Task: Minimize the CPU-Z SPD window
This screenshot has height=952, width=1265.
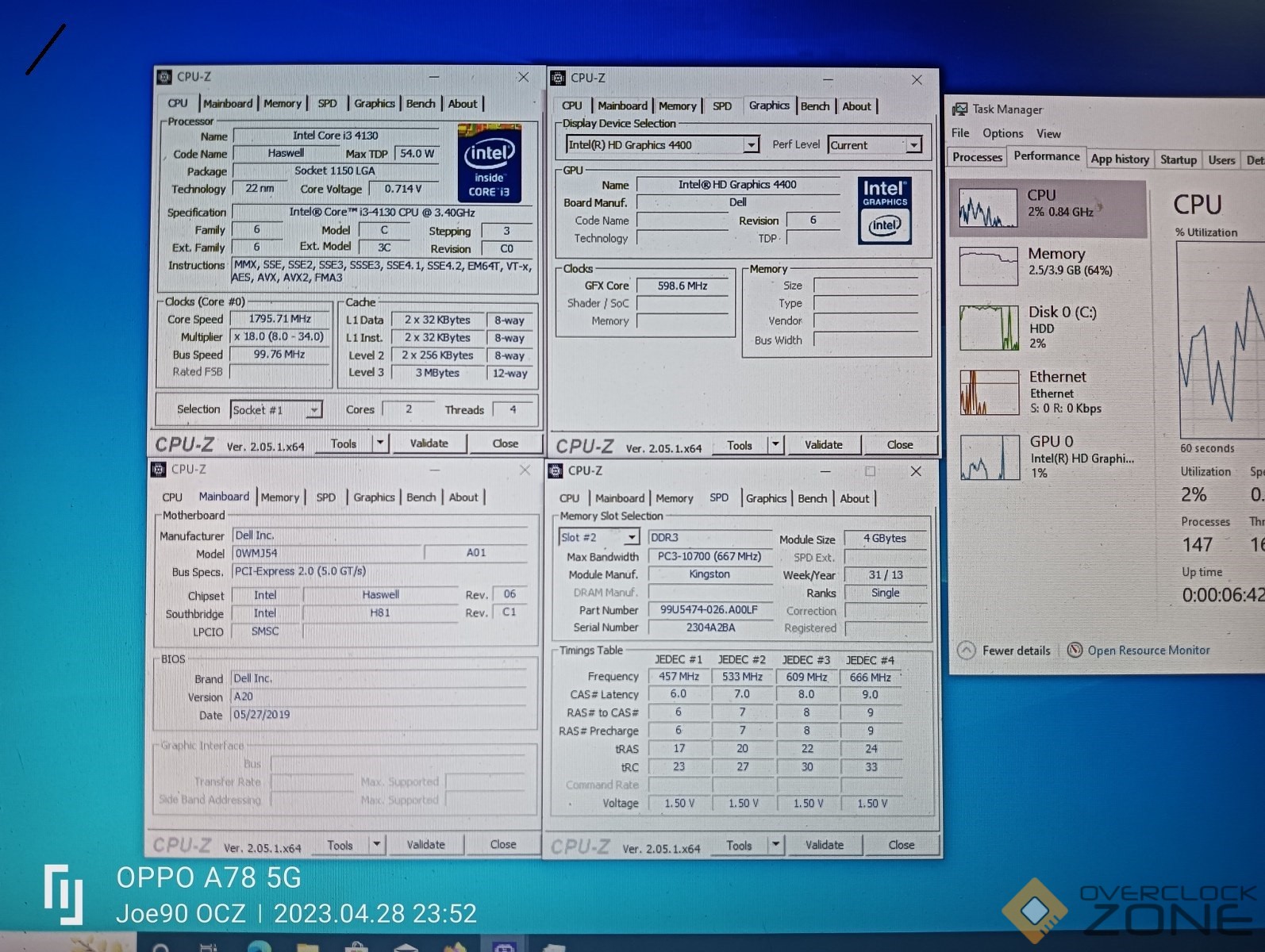Action: [x=825, y=471]
